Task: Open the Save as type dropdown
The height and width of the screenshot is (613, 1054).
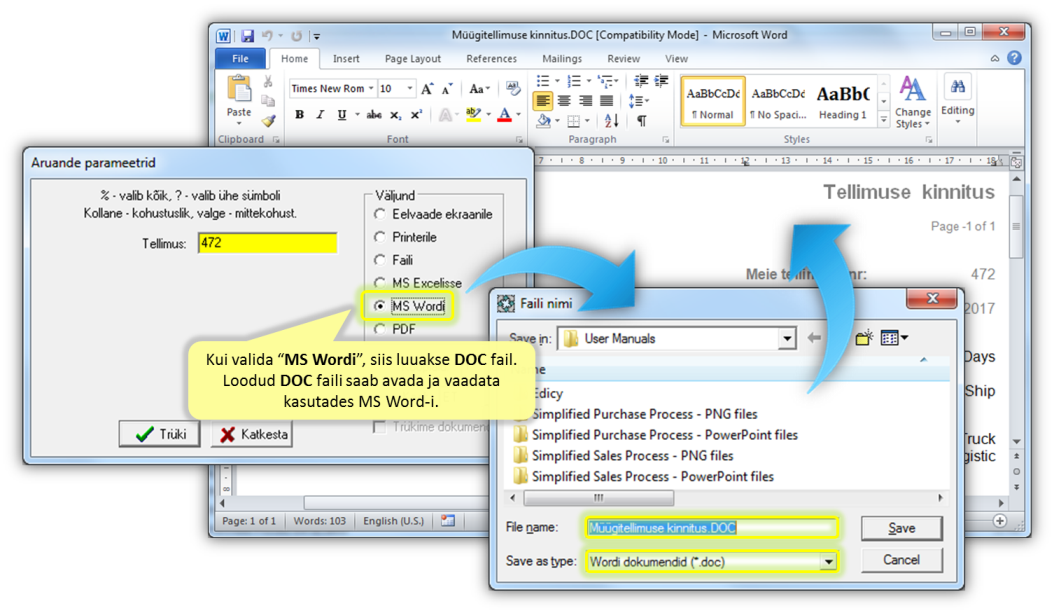Action: coord(829,562)
